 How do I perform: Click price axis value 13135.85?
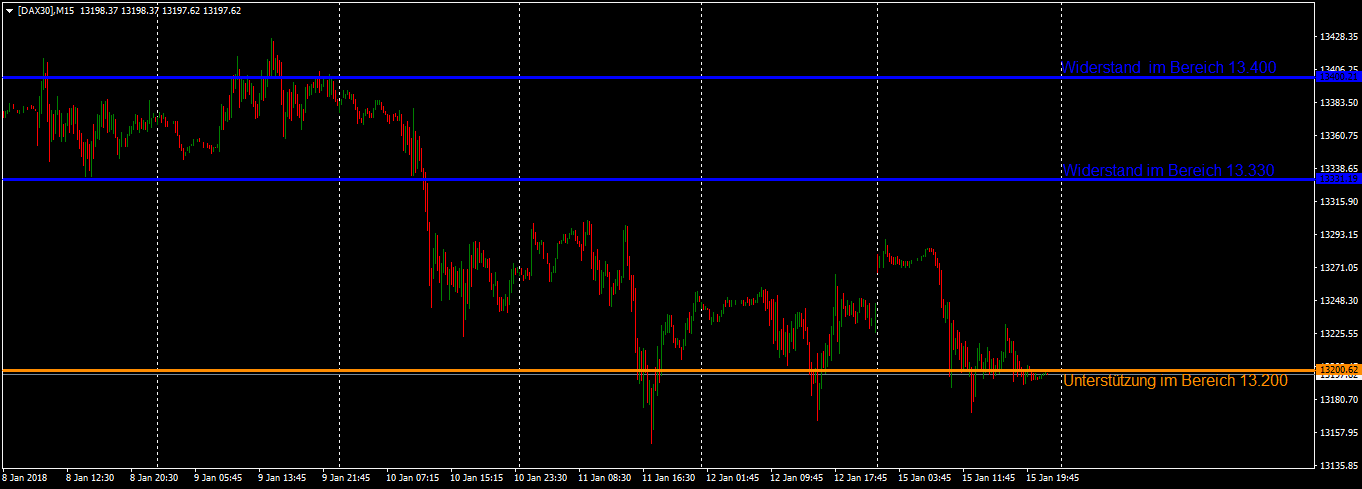1339,466
